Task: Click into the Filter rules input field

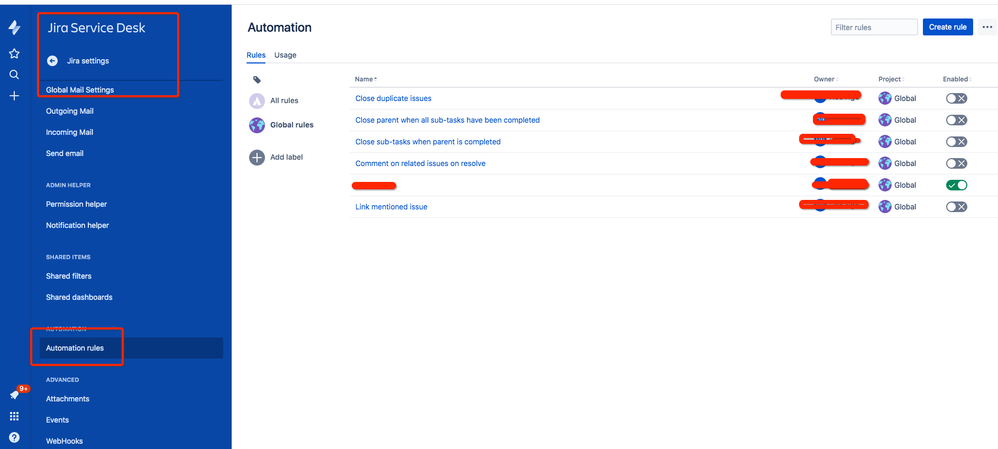Action: pyautogui.click(x=874, y=27)
